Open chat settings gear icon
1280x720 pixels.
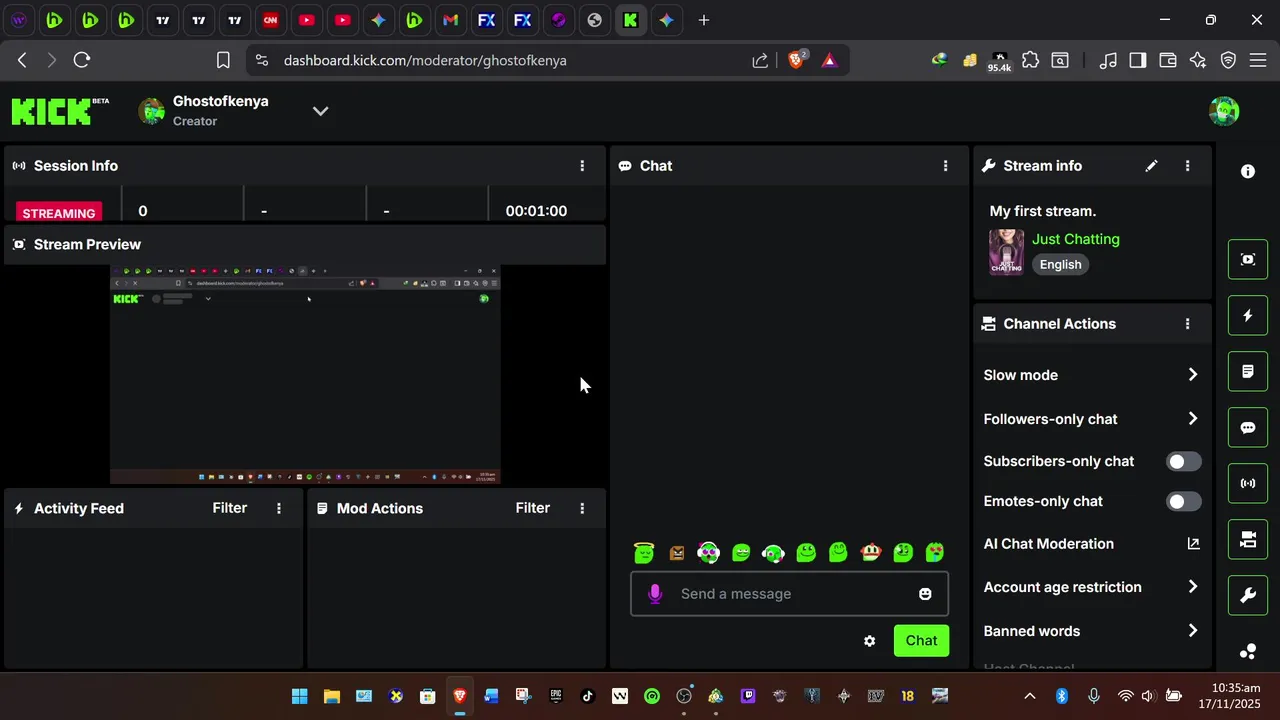[869, 641]
